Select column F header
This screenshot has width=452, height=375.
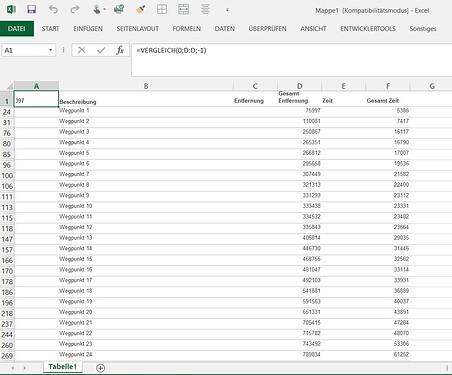(388, 86)
